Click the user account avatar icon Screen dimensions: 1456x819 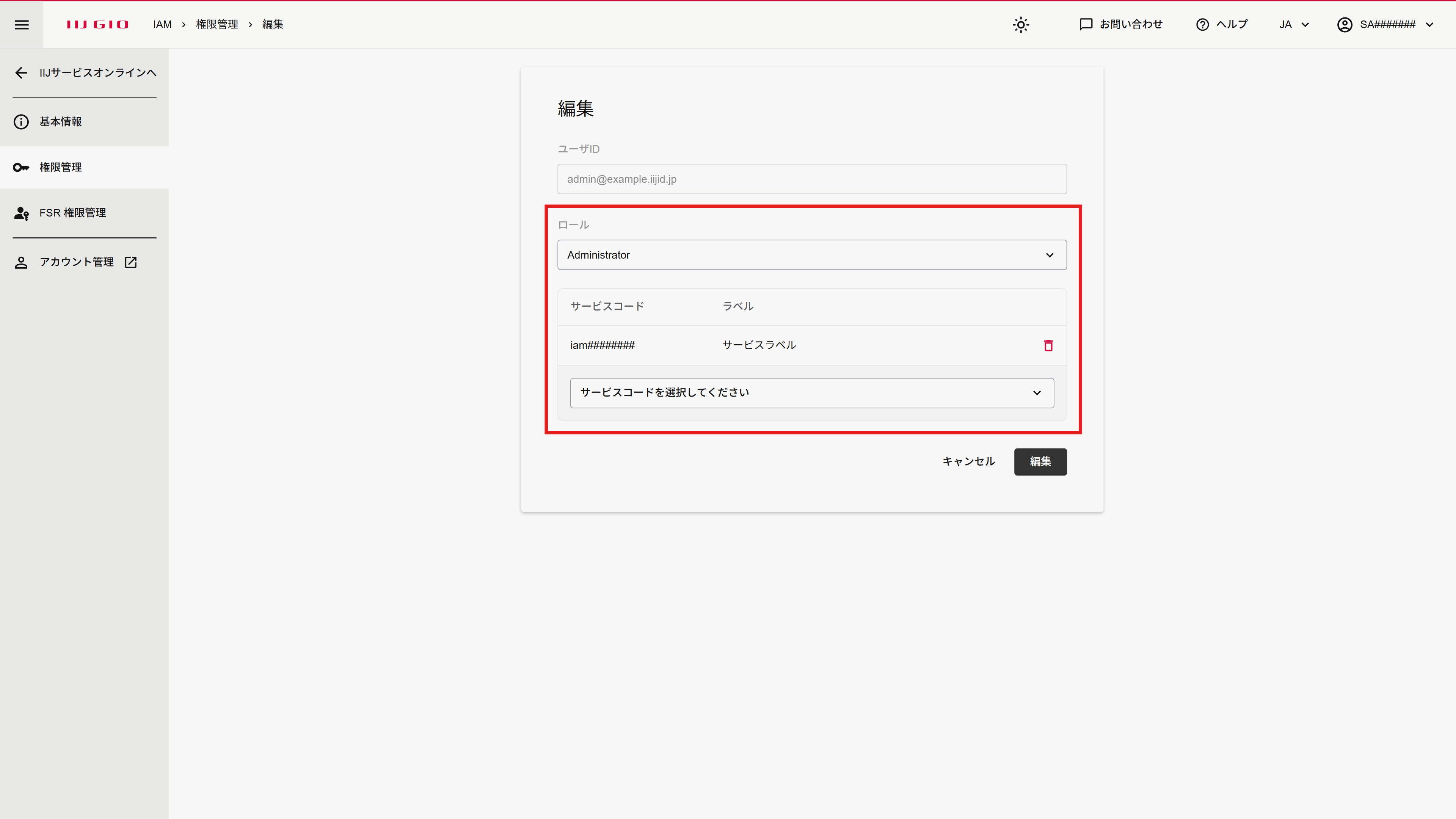[x=1345, y=24]
